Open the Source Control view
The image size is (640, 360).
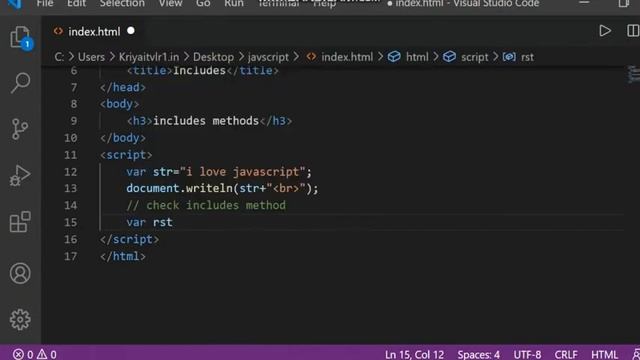[20, 129]
